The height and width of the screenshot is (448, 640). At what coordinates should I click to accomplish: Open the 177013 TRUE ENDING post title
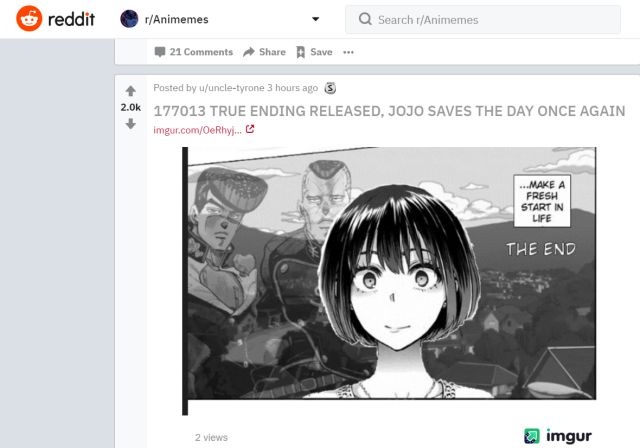[x=389, y=111]
